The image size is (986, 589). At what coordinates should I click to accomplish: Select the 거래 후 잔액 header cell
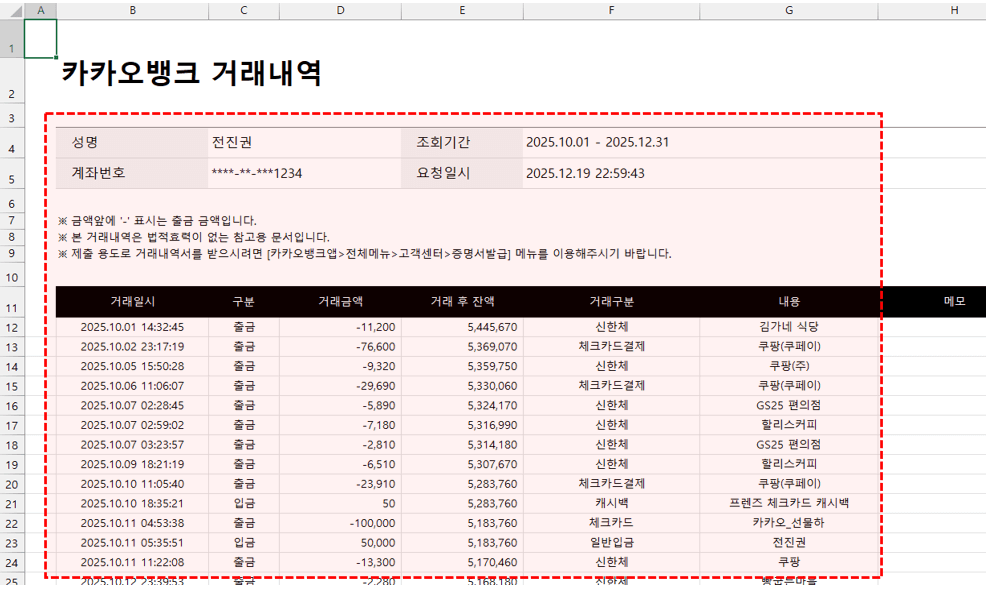coord(461,301)
